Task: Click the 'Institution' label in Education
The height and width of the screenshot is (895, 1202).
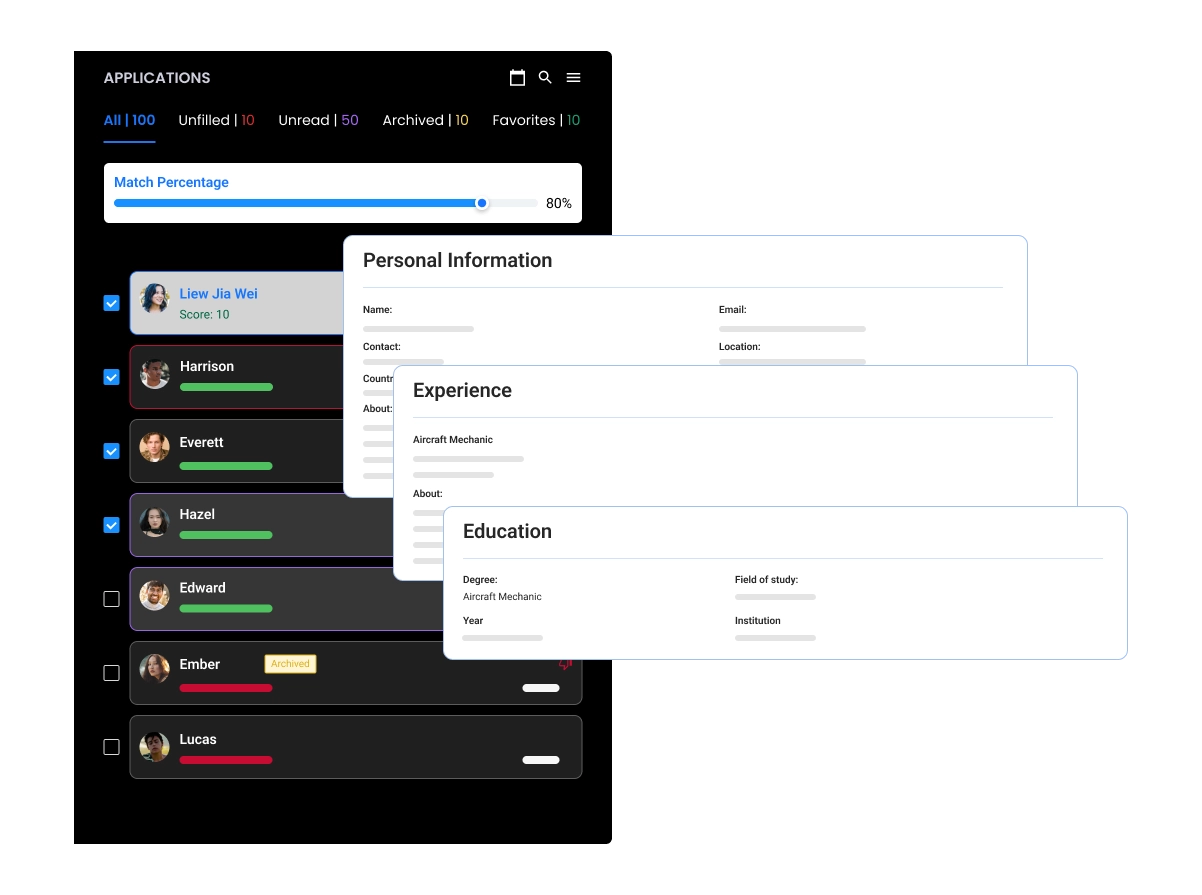Action: pyautogui.click(x=758, y=621)
